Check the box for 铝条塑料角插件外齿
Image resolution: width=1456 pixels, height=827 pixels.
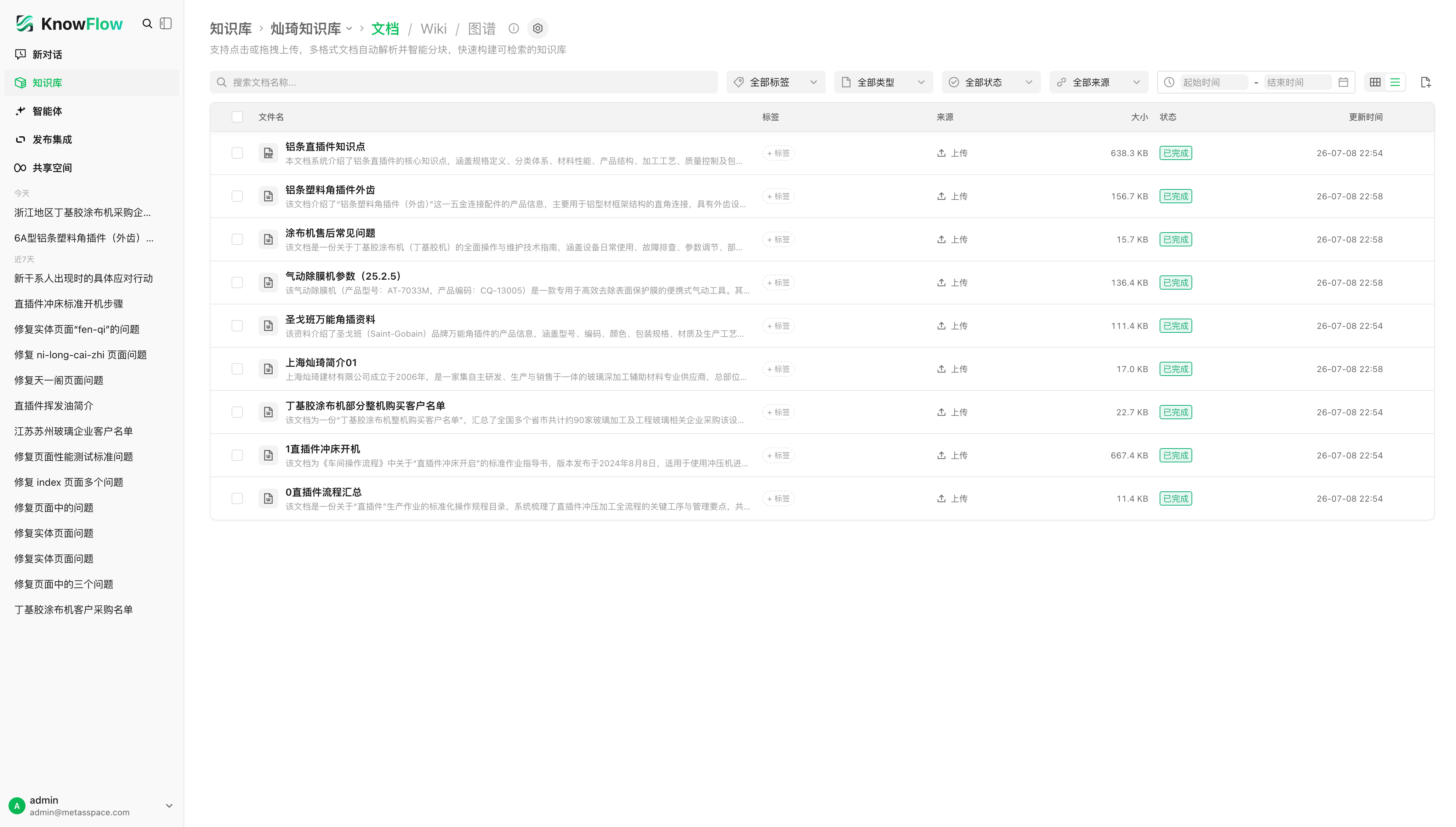tap(237, 196)
